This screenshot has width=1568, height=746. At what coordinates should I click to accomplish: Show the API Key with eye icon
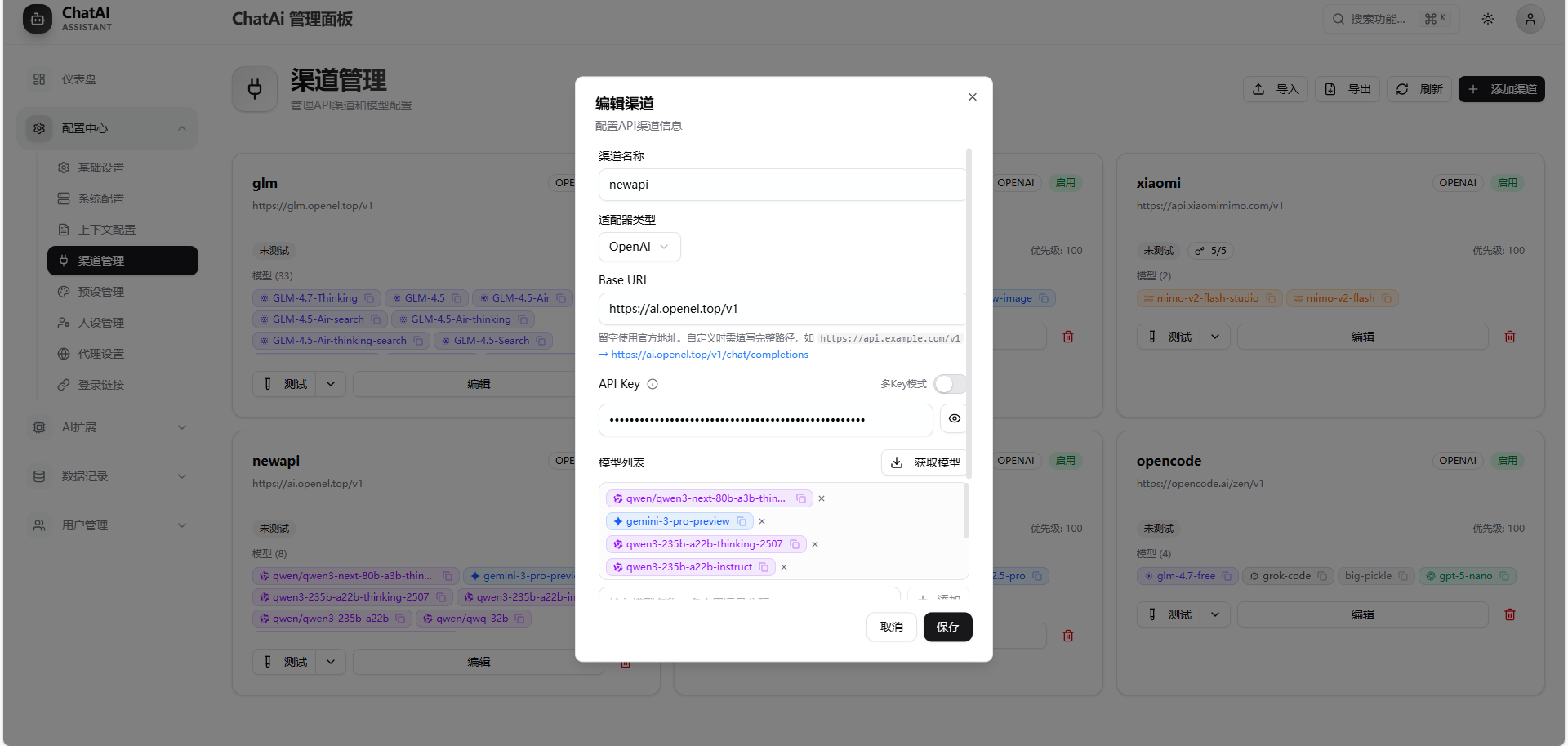click(x=954, y=418)
